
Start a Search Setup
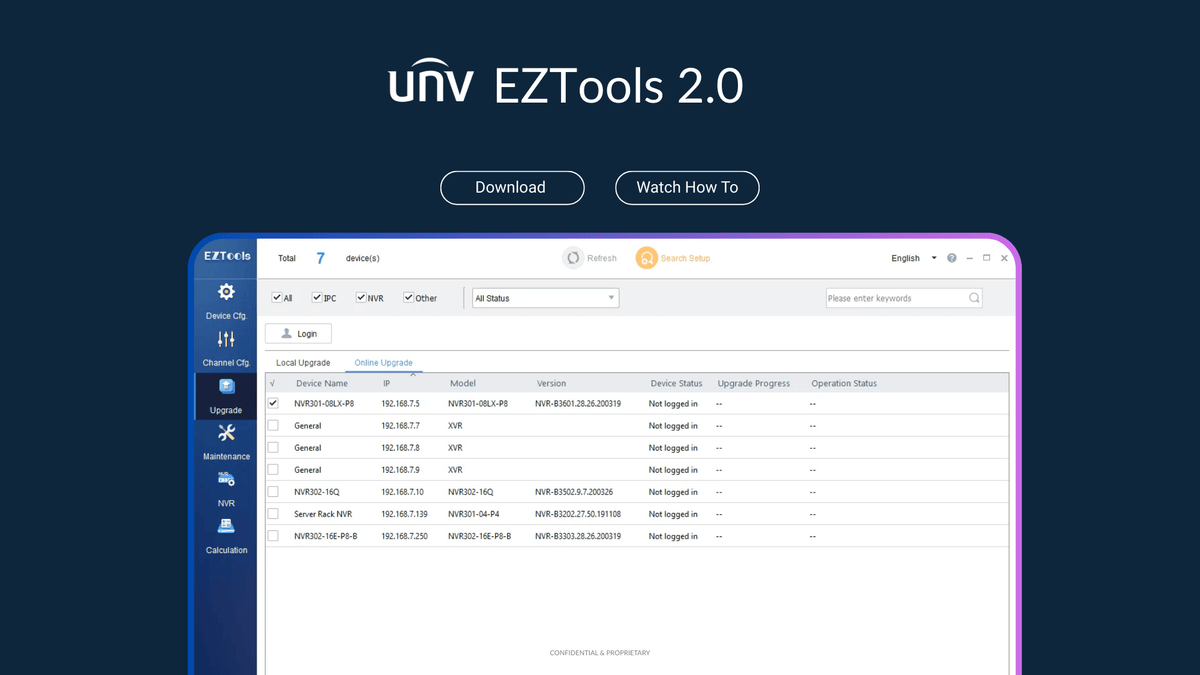(x=672, y=257)
